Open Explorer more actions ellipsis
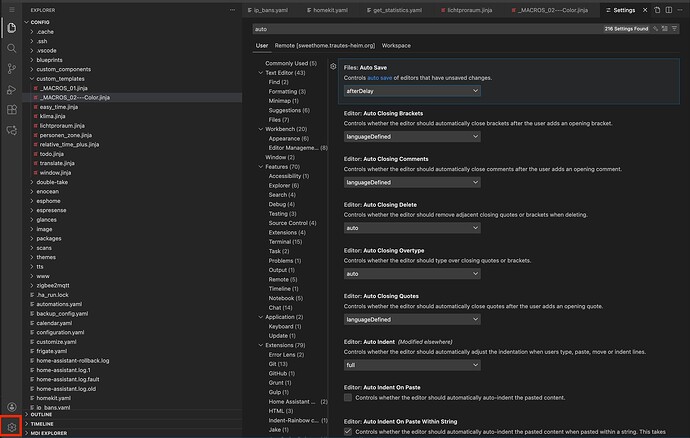Viewport: 690px width, 438px height. pyautogui.click(x=232, y=10)
